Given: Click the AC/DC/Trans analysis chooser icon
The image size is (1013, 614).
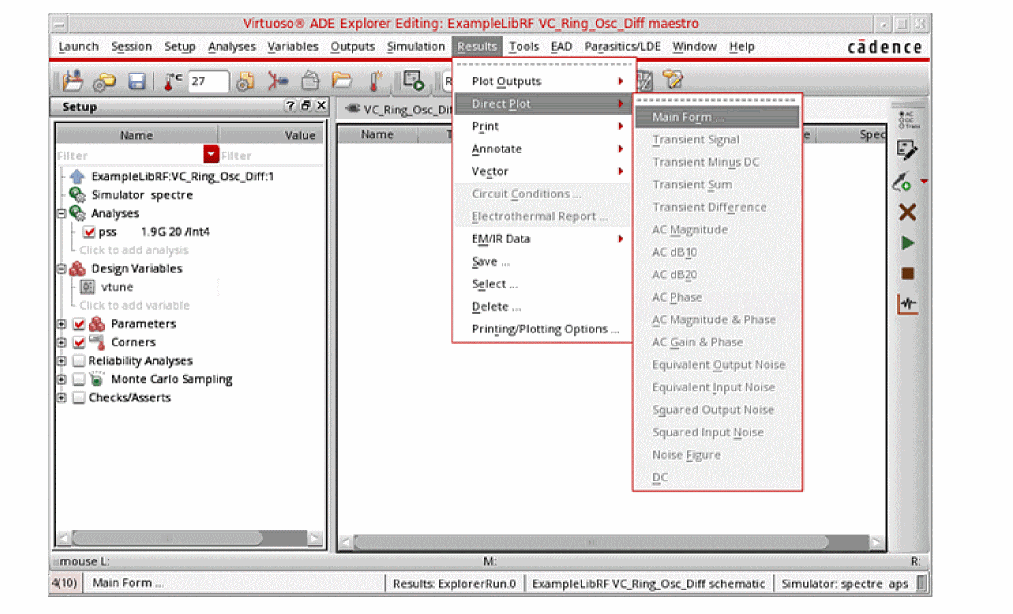Looking at the screenshot, I should (x=907, y=120).
